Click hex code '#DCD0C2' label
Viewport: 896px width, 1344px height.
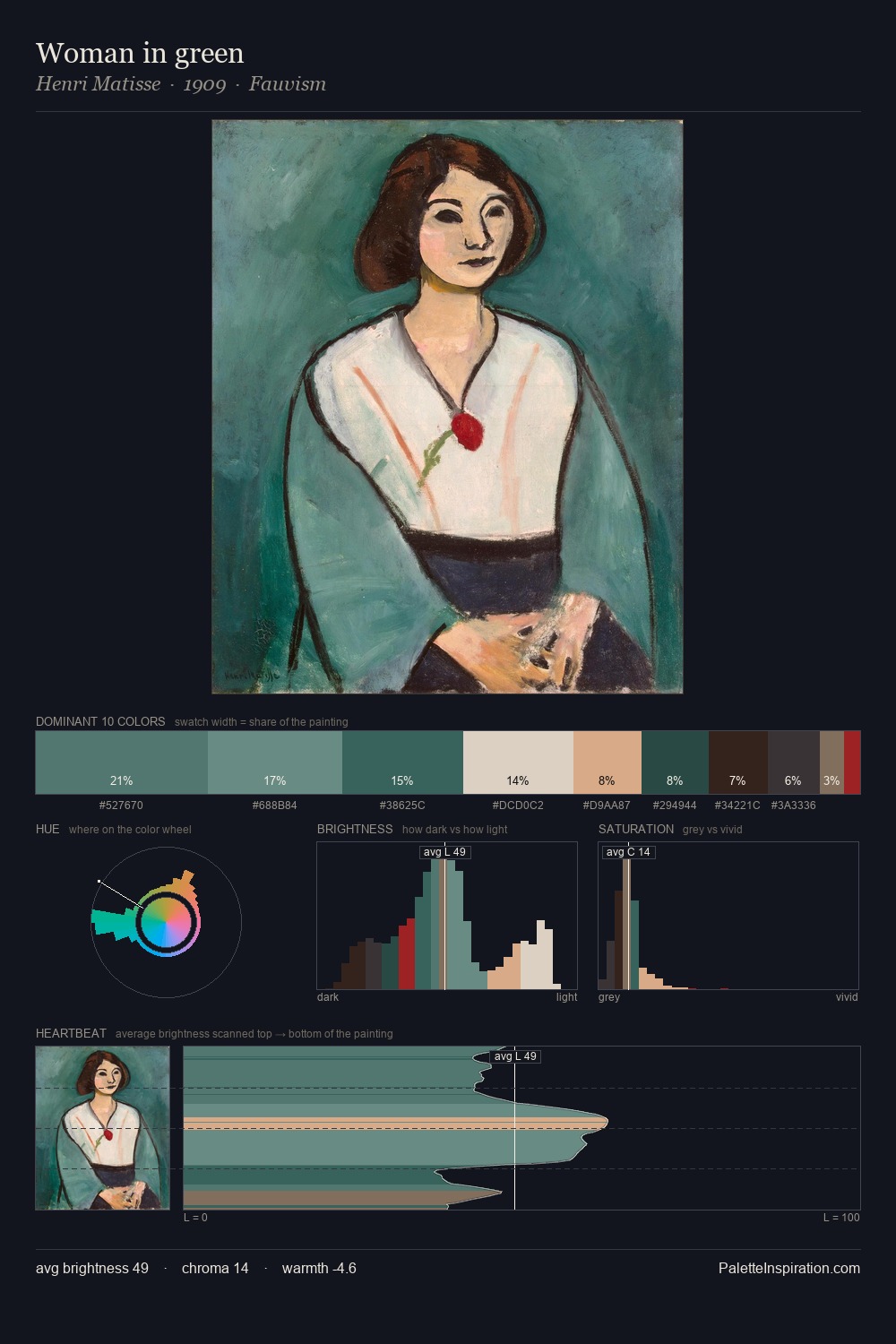click(x=518, y=806)
